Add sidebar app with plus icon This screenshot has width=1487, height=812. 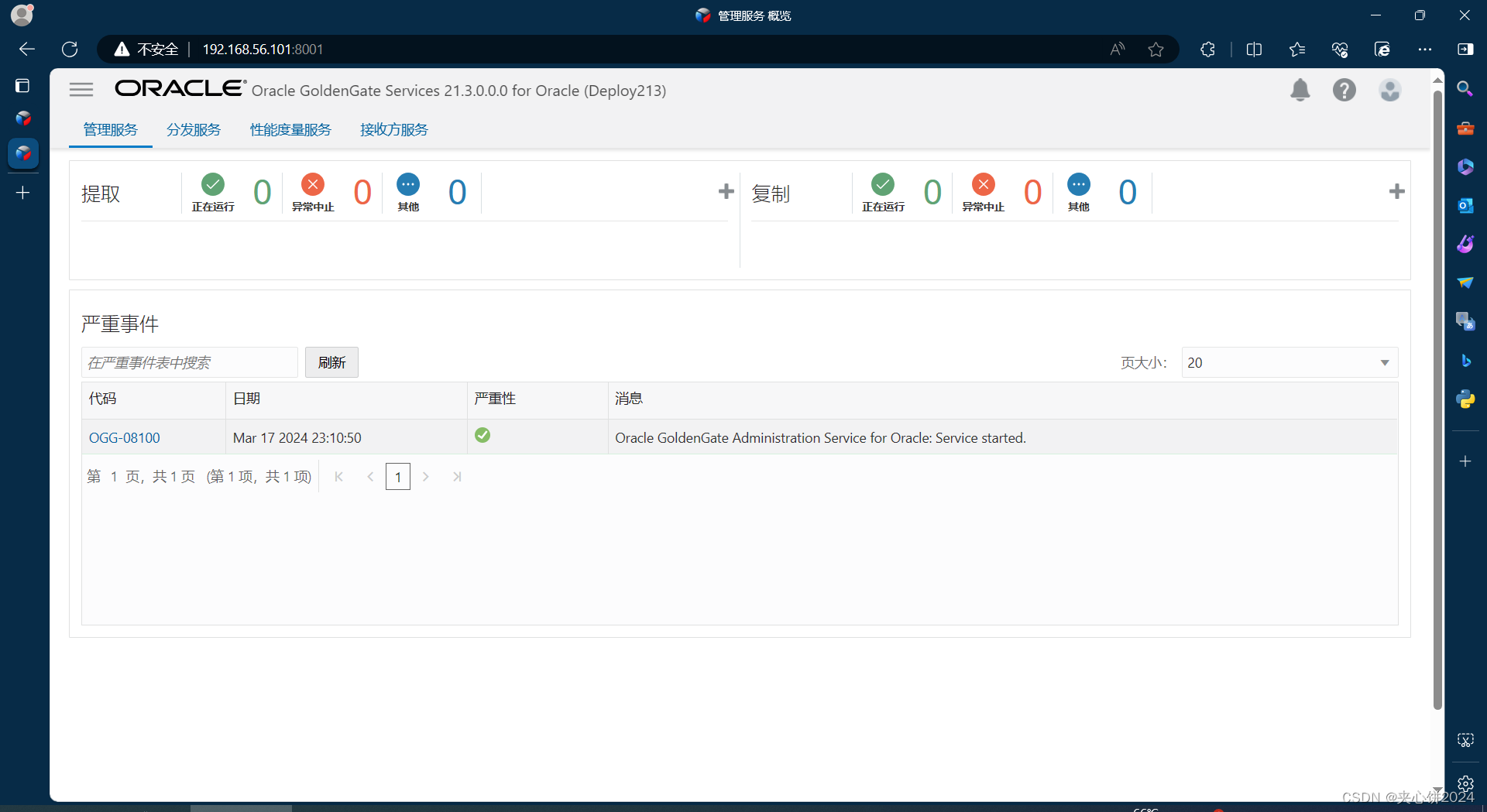pos(1465,461)
